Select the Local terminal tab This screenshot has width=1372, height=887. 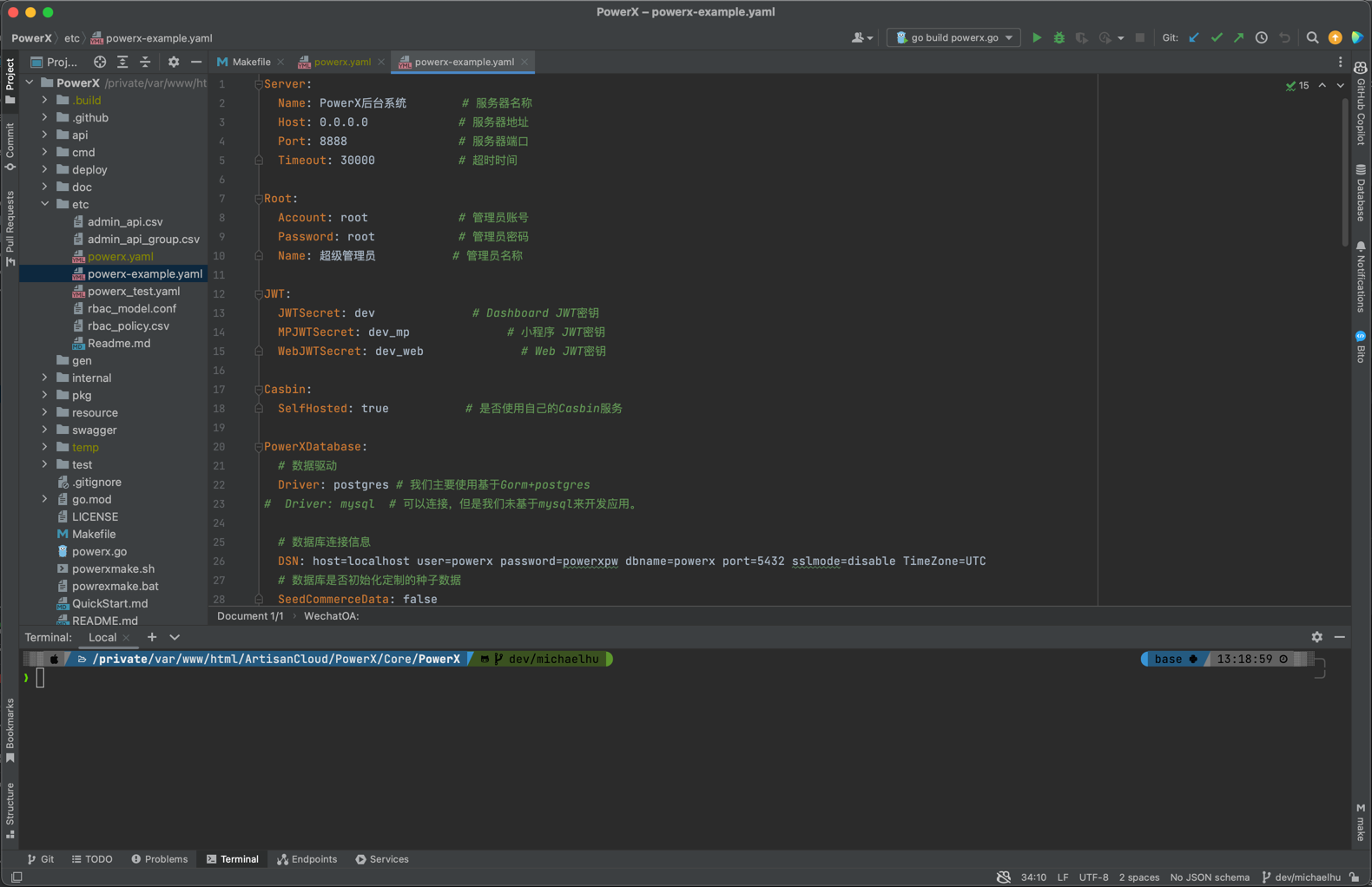[x=102, y=637]
